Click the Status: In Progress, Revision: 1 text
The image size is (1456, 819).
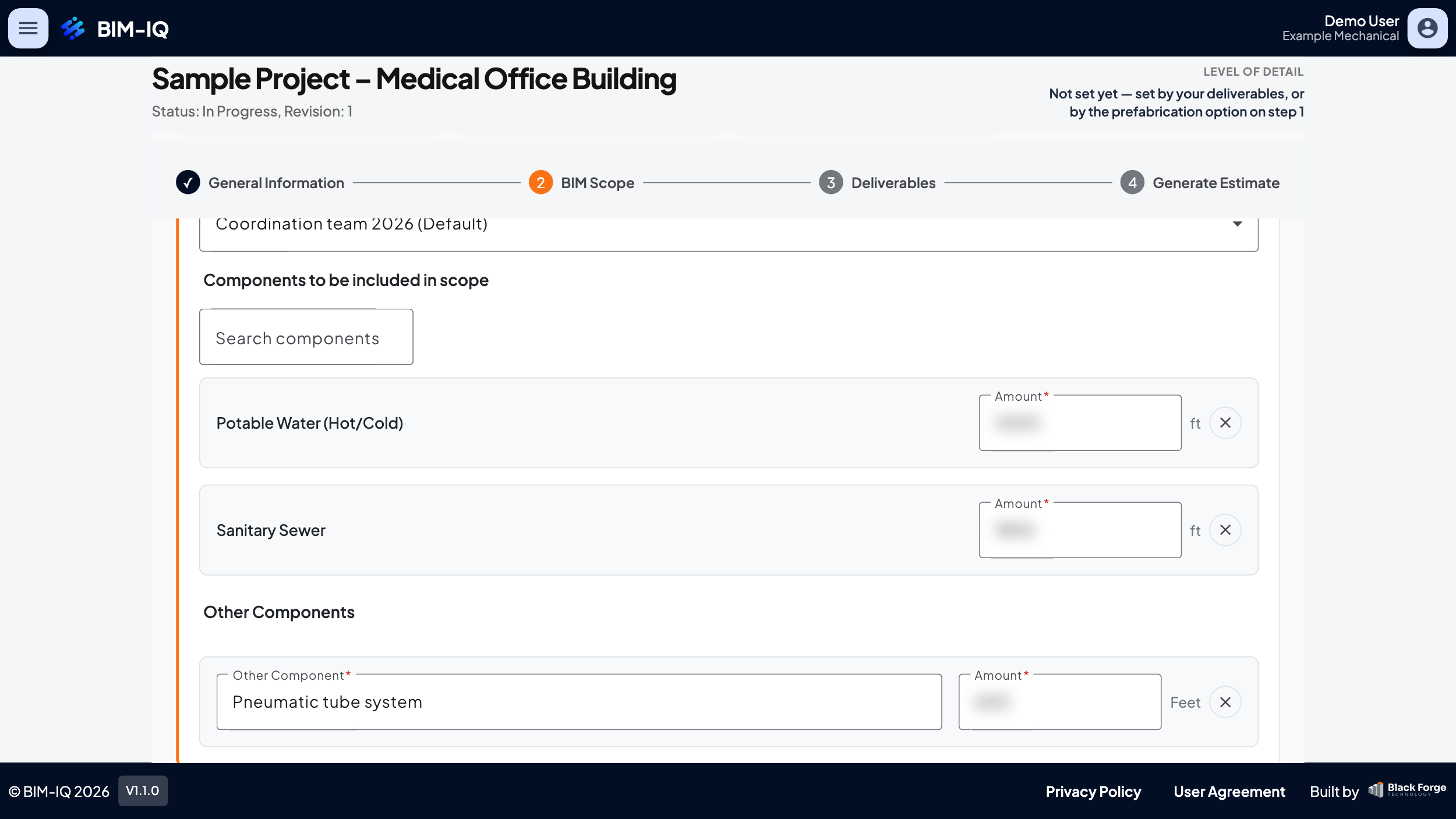(252, 111)
